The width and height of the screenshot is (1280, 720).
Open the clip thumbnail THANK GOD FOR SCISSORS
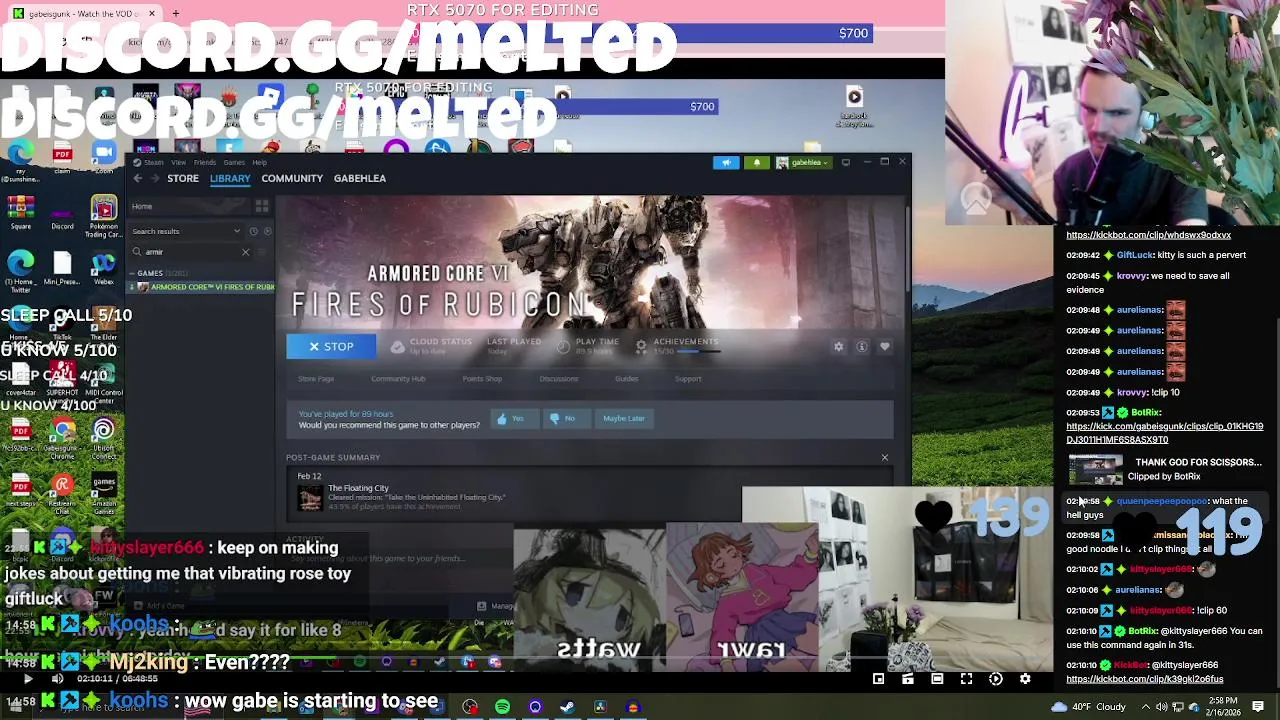[x=1096, y=469]
